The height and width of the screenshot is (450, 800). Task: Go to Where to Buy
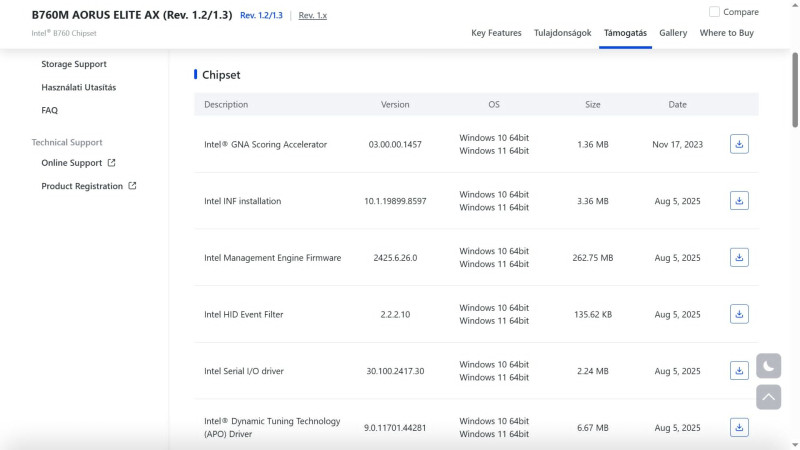coord(727,33)
